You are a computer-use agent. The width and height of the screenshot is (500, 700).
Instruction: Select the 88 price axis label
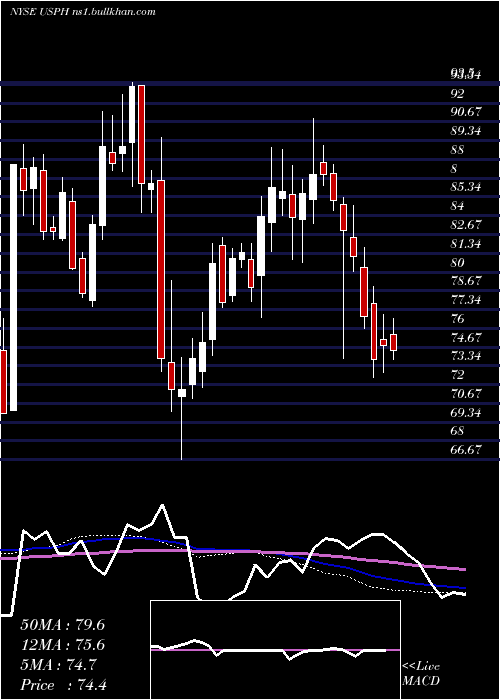457,150
